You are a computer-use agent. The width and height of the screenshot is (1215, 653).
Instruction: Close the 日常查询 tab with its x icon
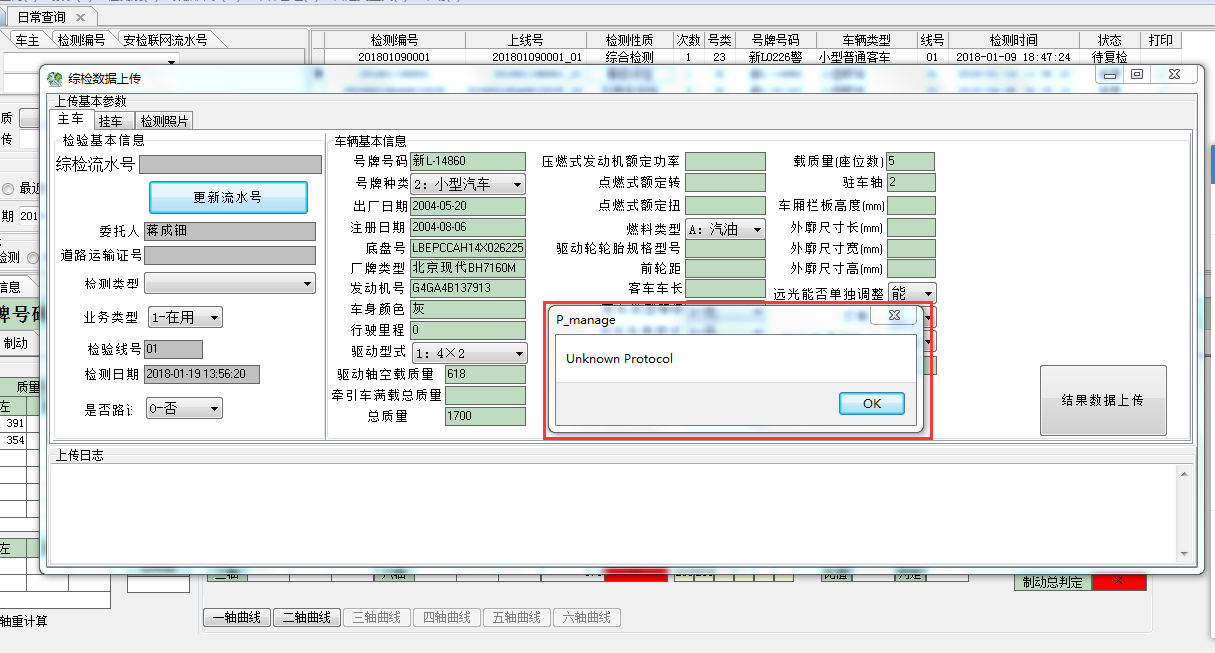80,17
